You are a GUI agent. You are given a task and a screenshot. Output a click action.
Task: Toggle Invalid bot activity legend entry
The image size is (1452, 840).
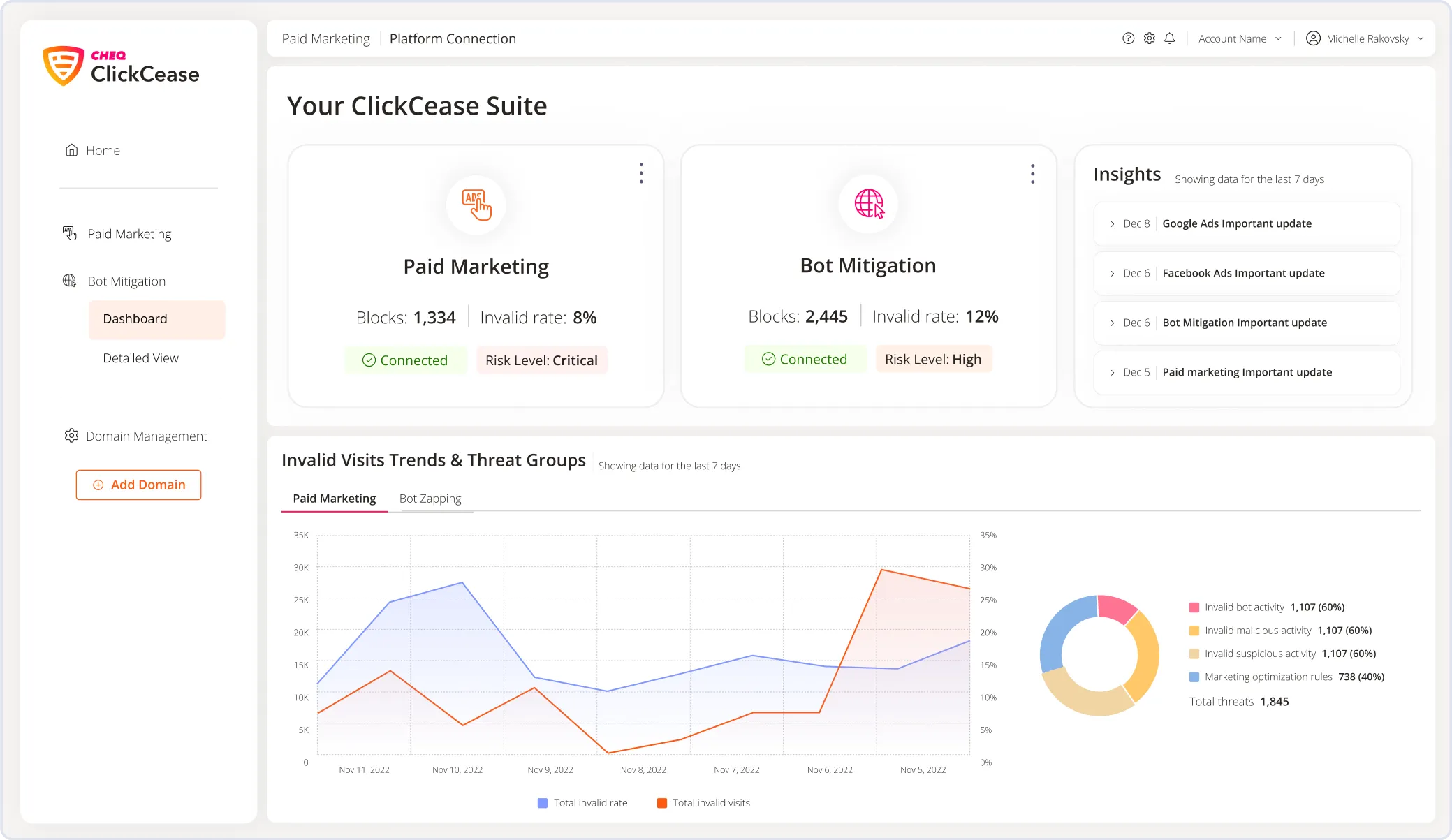1244,607
